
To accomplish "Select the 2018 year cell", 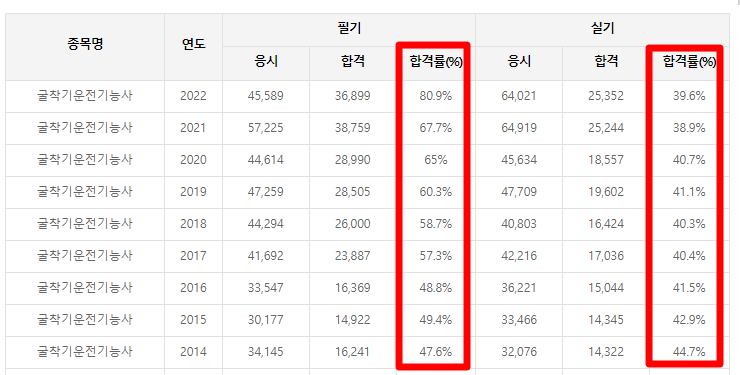I will pos(193,224).
